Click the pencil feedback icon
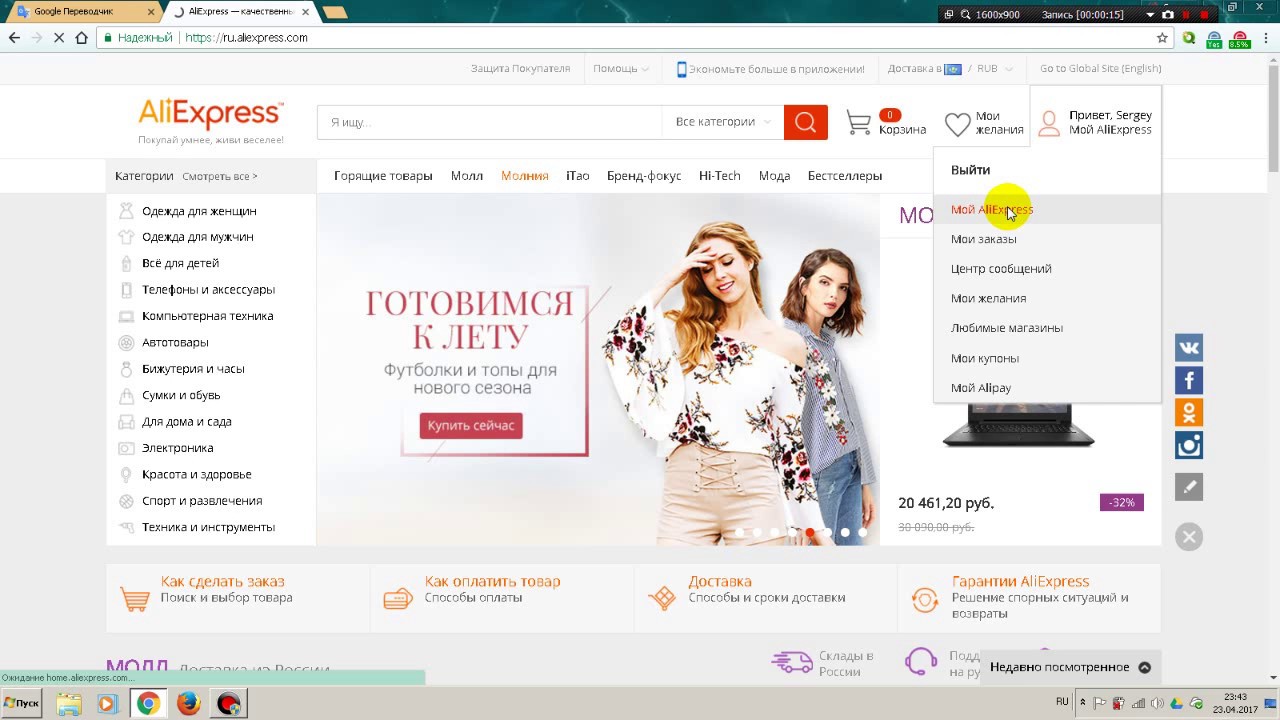 [1189, 487]
